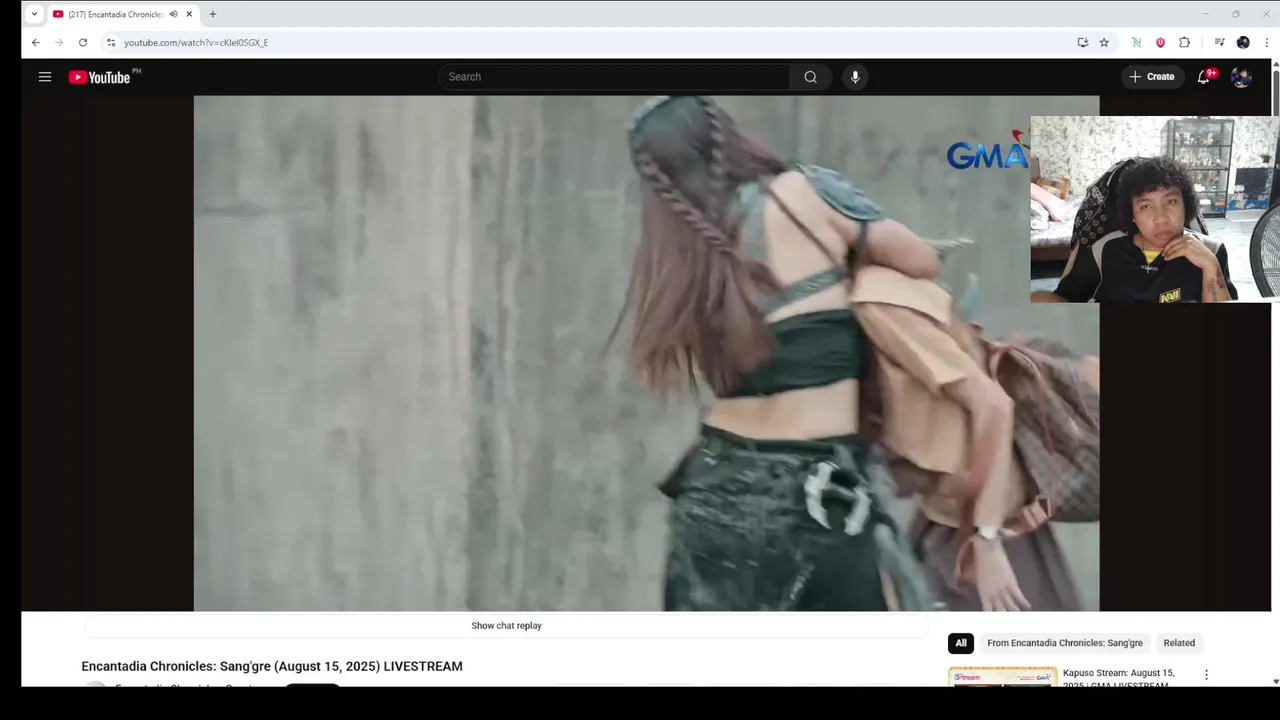
Task: Open the Chrome profile avatar
Action: pos(1243,43)
